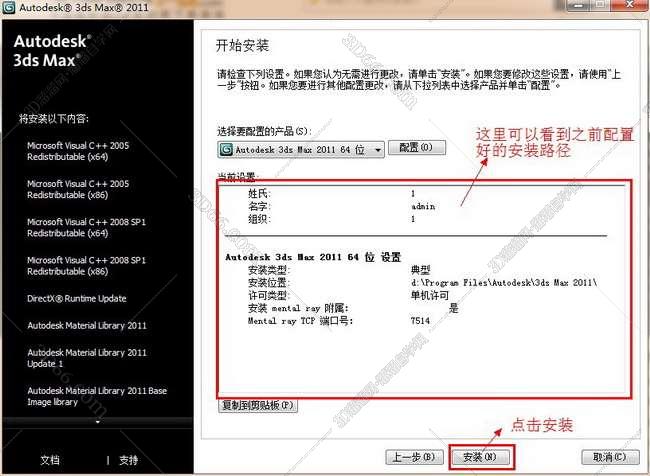Open the product selection dropdown

300,150
